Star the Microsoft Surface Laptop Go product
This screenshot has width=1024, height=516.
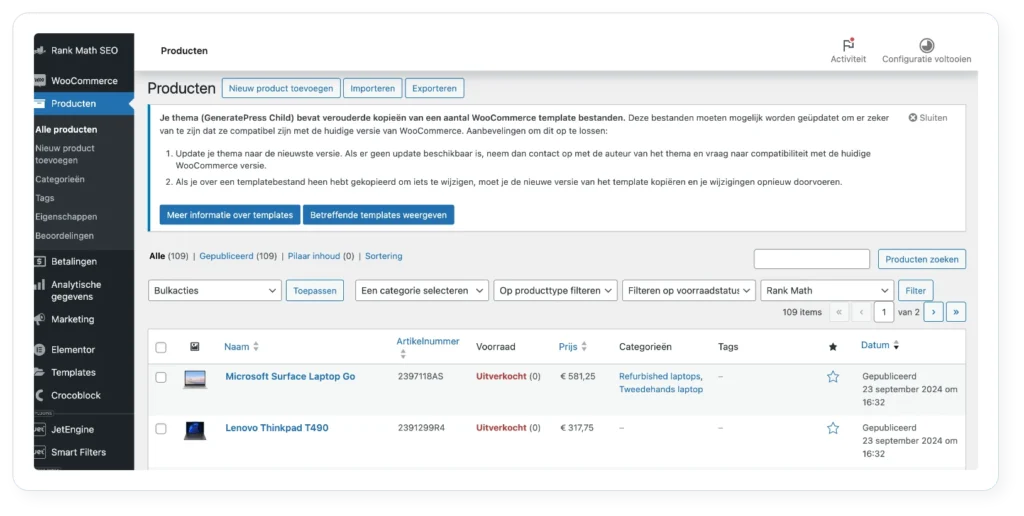point(833,376)
